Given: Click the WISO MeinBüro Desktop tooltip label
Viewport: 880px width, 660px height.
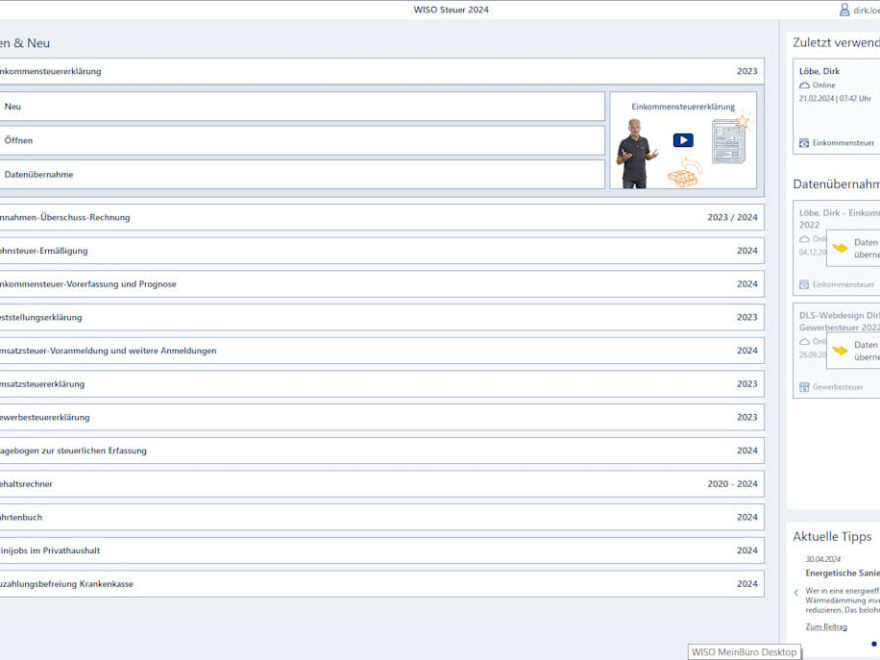Looking at the screenshot, I should (x=744, y=652).
